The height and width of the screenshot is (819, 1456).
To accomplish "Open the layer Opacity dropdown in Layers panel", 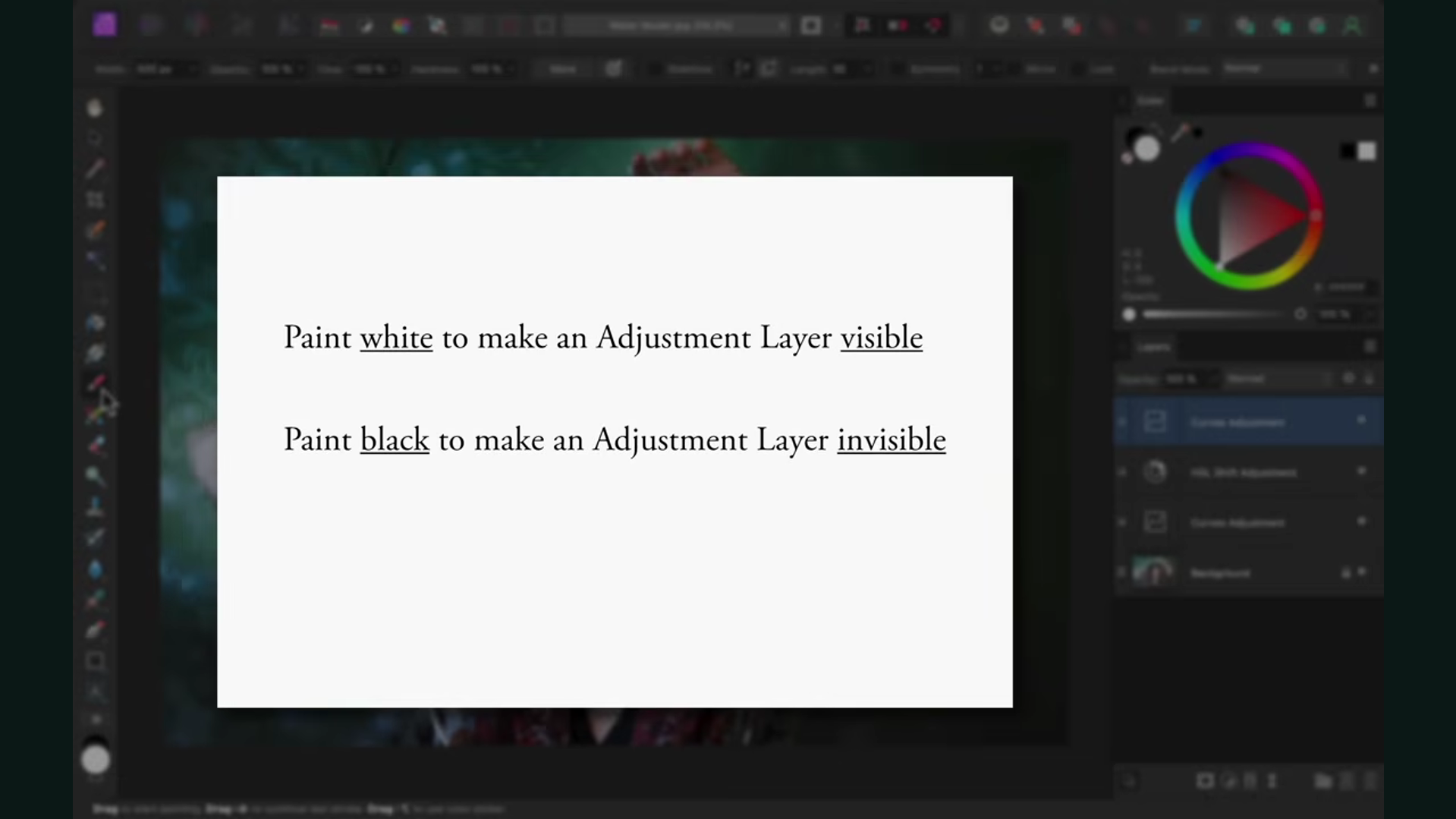I will (x=1213, y=378).
